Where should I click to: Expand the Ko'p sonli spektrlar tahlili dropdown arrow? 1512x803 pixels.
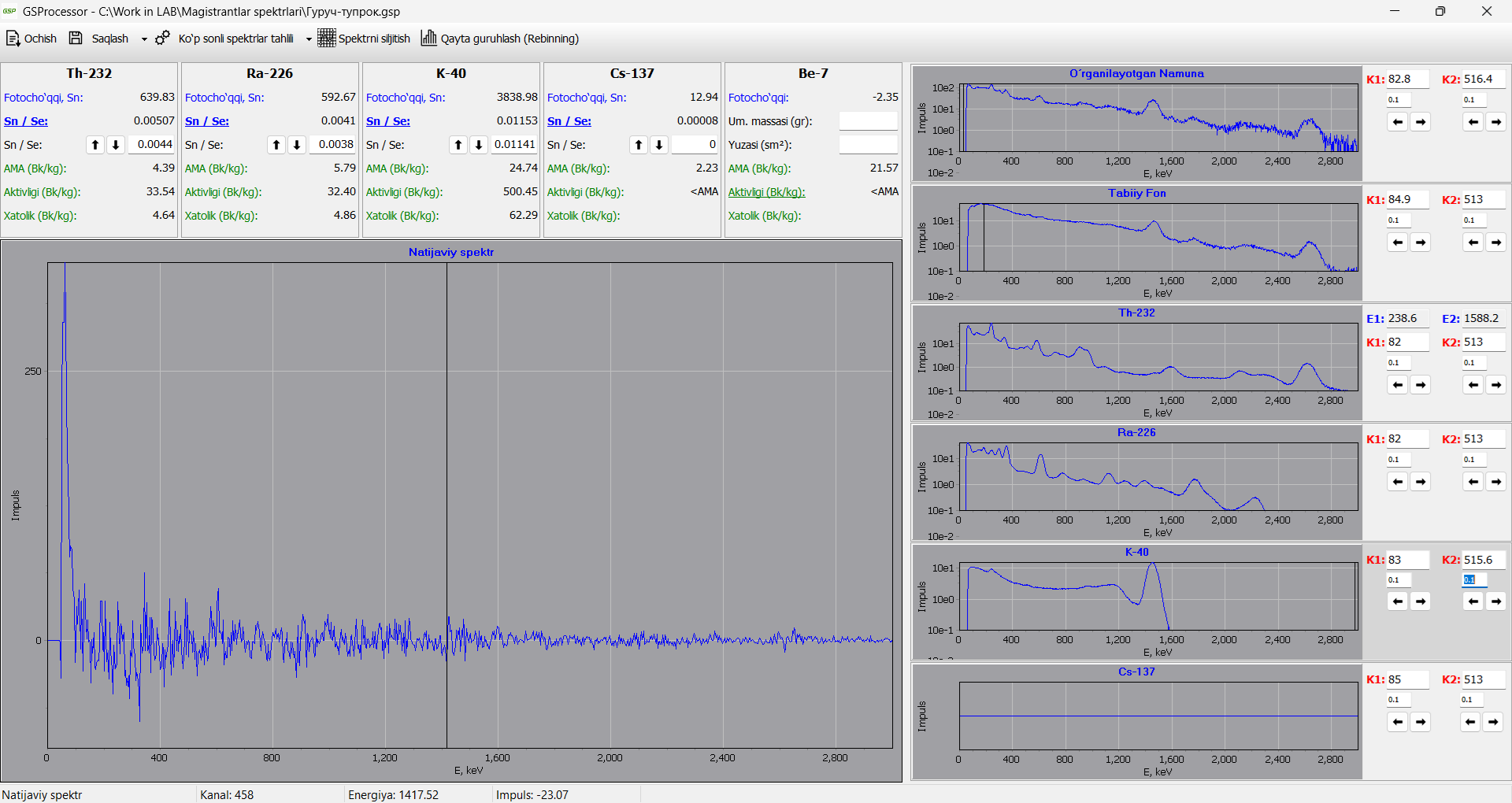(309, 39)
